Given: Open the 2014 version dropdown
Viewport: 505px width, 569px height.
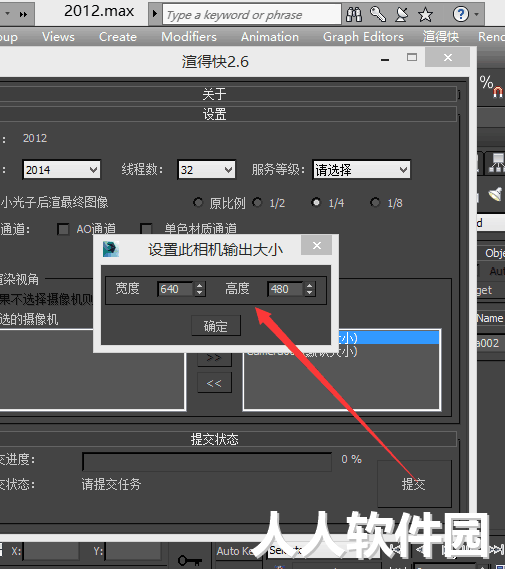Looking at the screenshot, I should 61,169.
